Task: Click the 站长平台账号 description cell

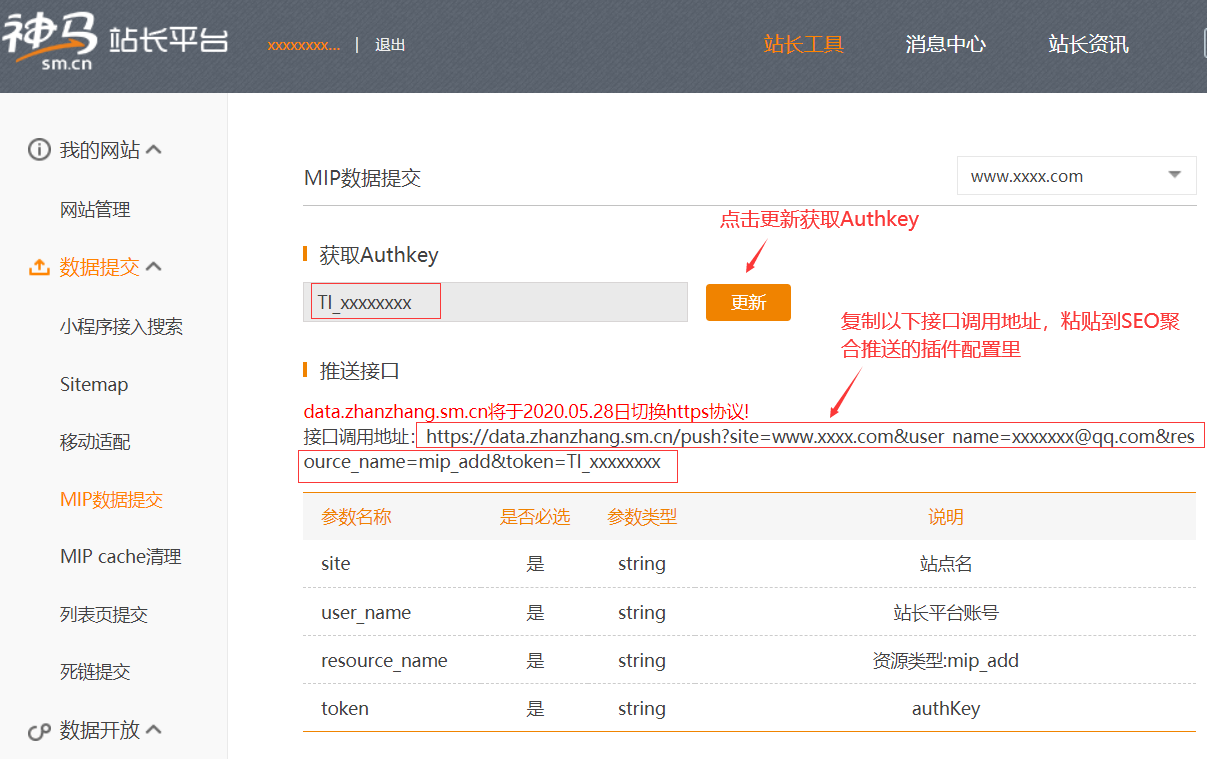Action: 946,613
